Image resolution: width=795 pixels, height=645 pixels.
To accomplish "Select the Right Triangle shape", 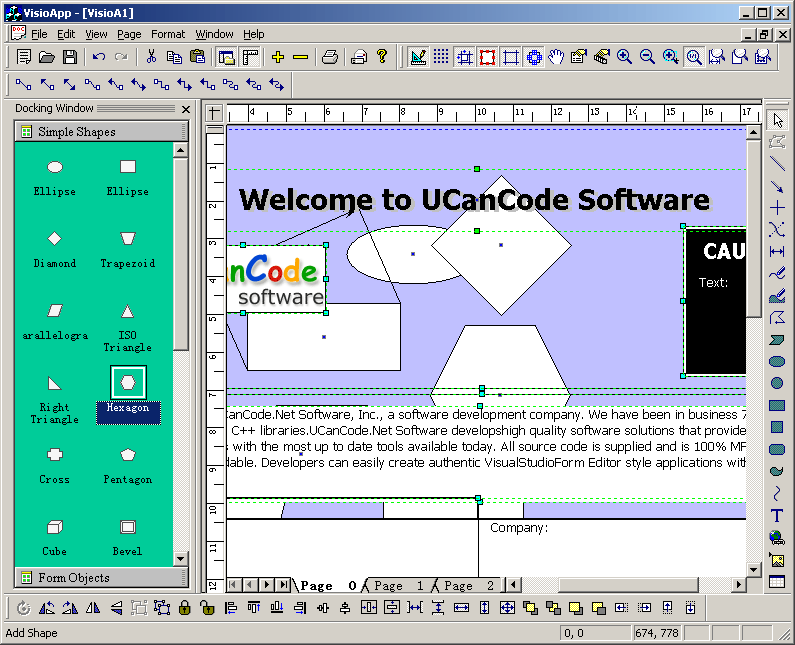I will (54, 400).
